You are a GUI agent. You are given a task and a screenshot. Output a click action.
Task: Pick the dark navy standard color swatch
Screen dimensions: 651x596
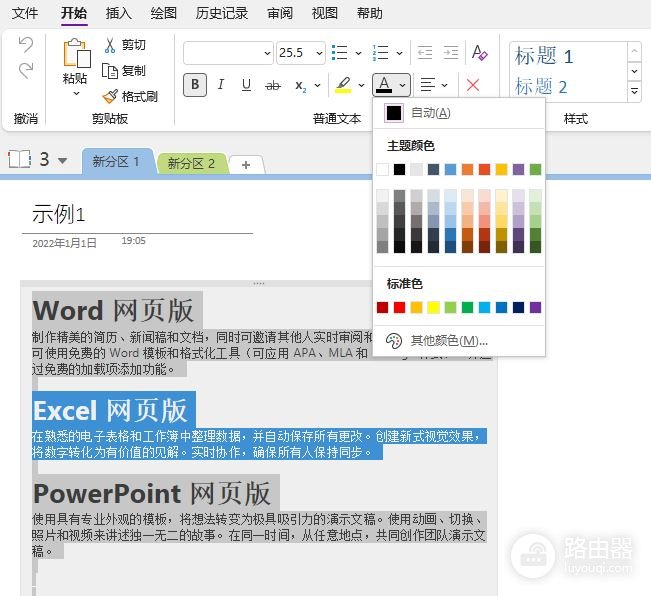click(519, 307)
